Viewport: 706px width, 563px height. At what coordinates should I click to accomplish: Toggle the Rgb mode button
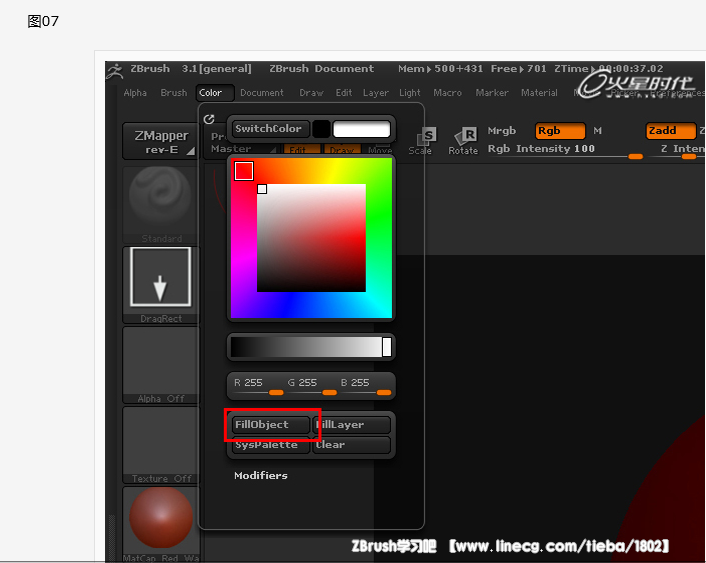click(560, 131)
